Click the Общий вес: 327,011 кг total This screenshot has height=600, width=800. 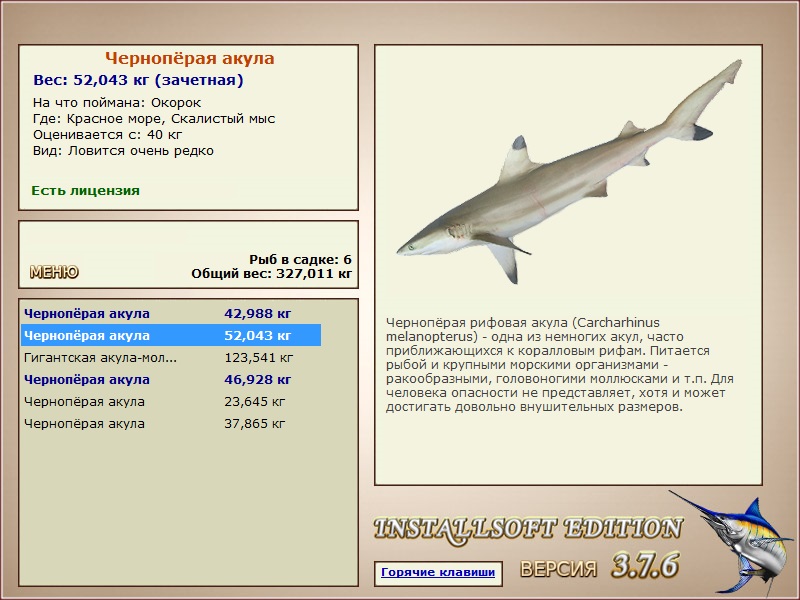pos(271,274)
